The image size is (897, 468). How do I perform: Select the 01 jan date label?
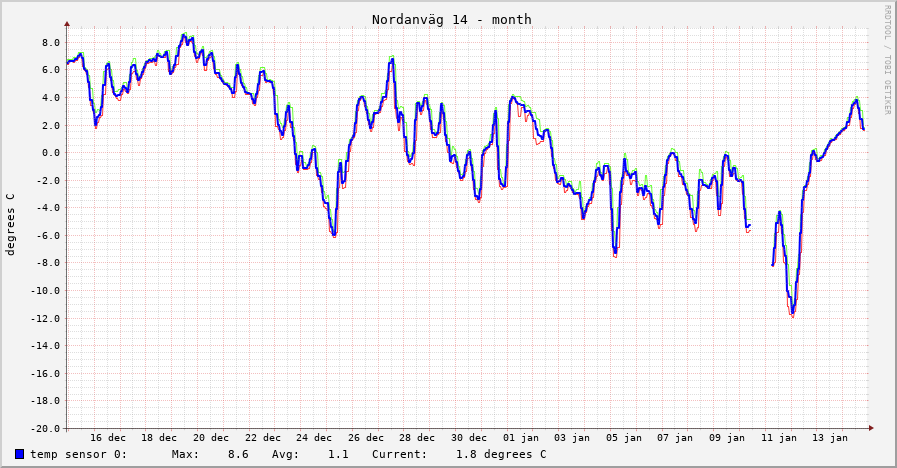pos(521,437)
